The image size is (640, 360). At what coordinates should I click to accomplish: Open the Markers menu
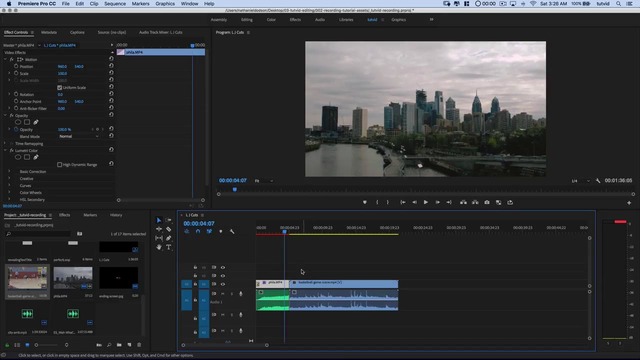[x=140, y=4]
